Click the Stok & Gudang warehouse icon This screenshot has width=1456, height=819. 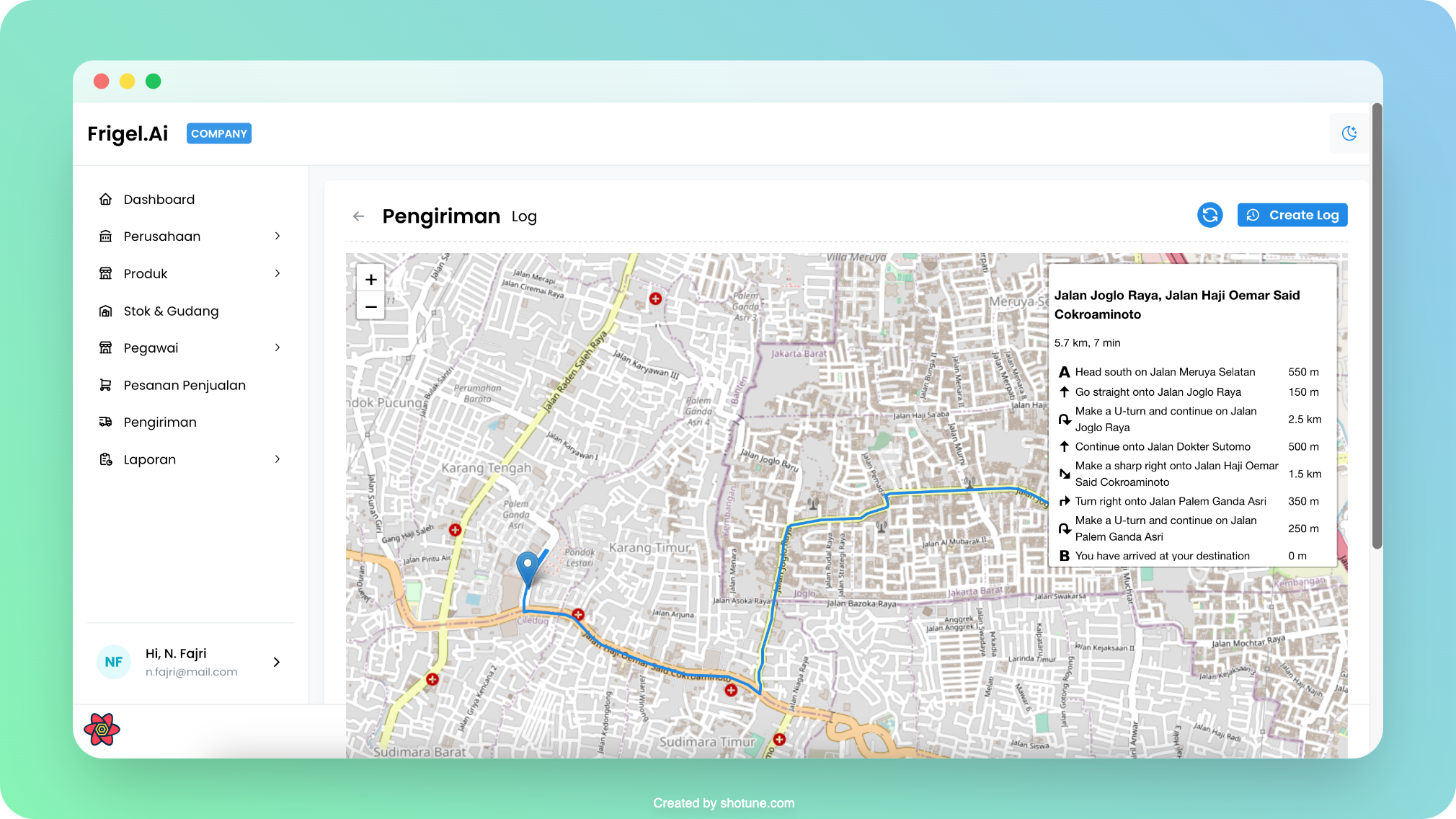point(106,310)
